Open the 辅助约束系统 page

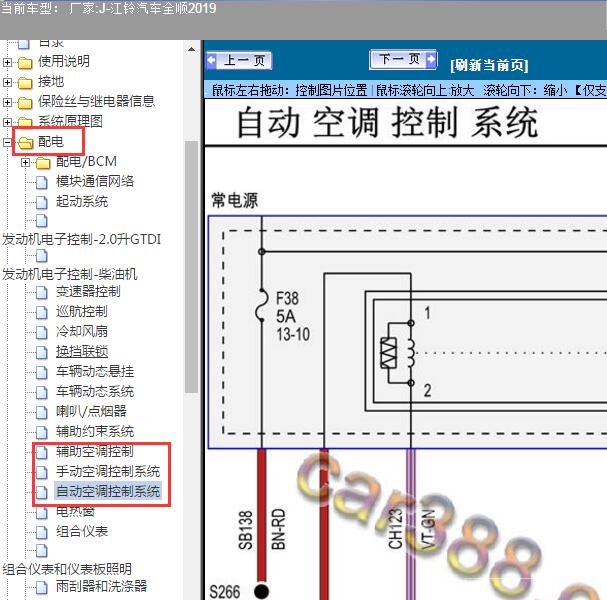tap(95, 432)
